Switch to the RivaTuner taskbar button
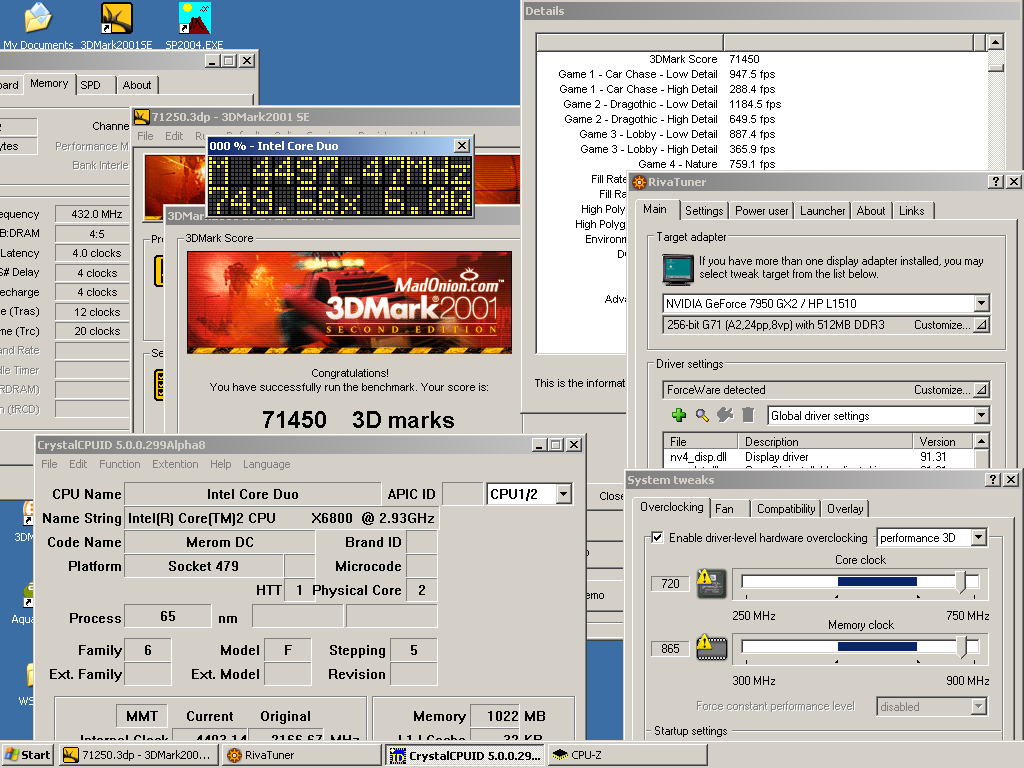1024x768 pixels. 303,755
